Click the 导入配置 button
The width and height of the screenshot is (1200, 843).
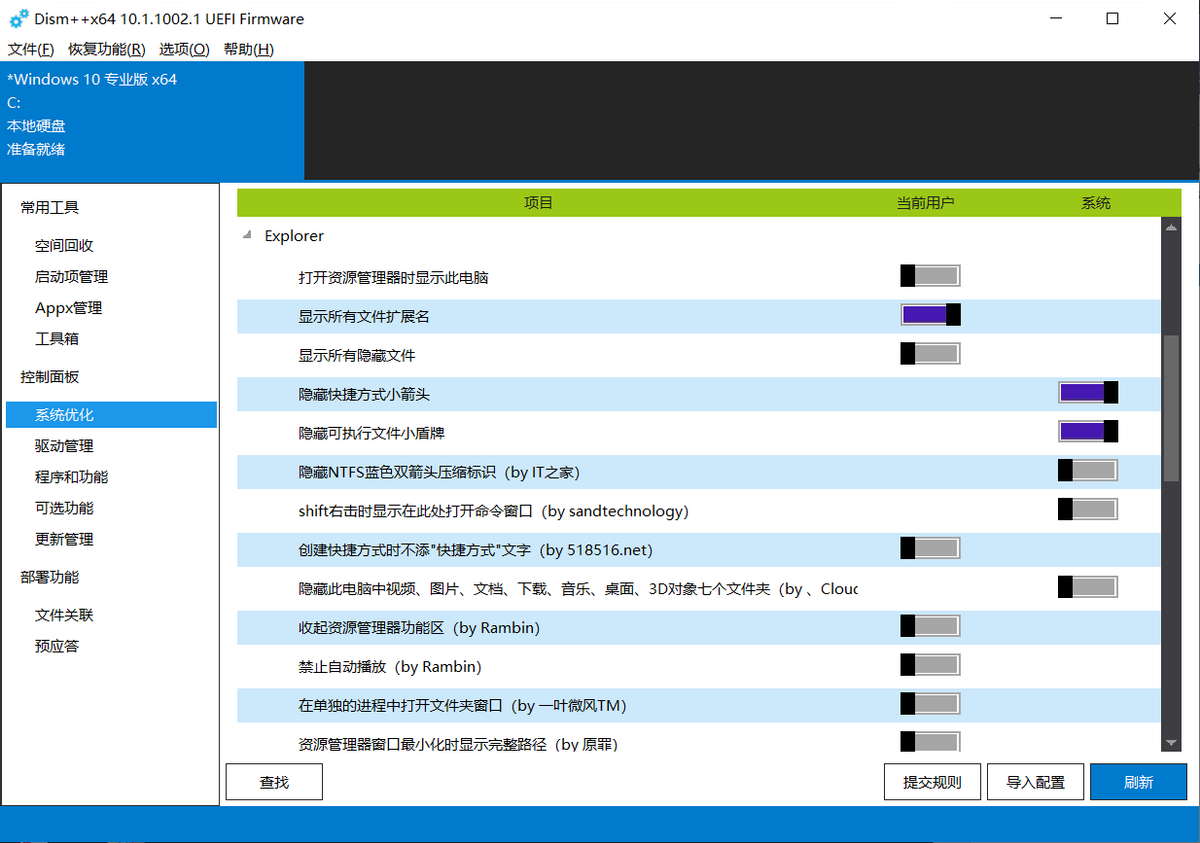click(1035, 782)
